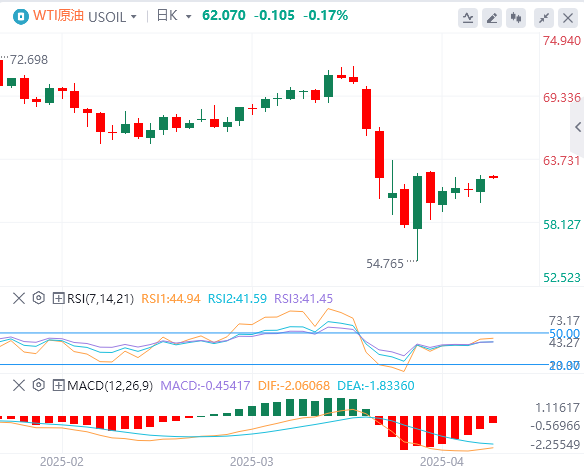Click the RSI1:44.94 value
This screenshot has height=473, width=584.
point(171,299)
